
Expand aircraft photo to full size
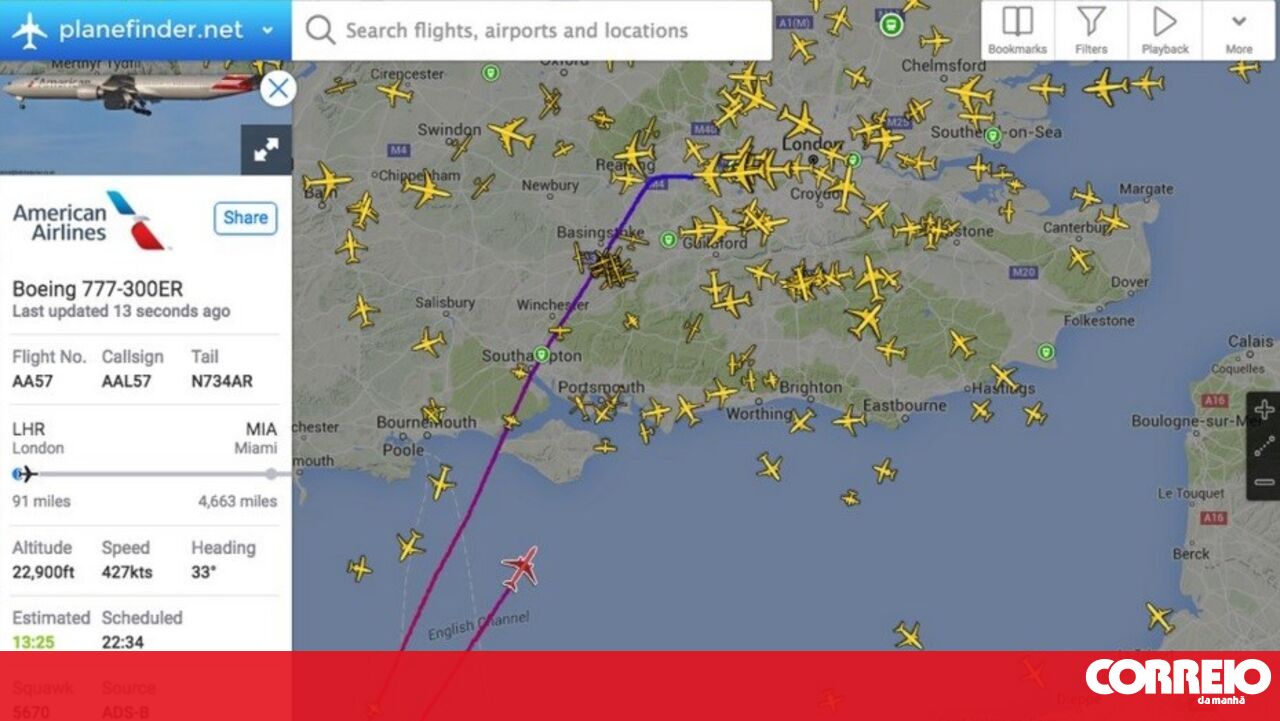[266, 150]
